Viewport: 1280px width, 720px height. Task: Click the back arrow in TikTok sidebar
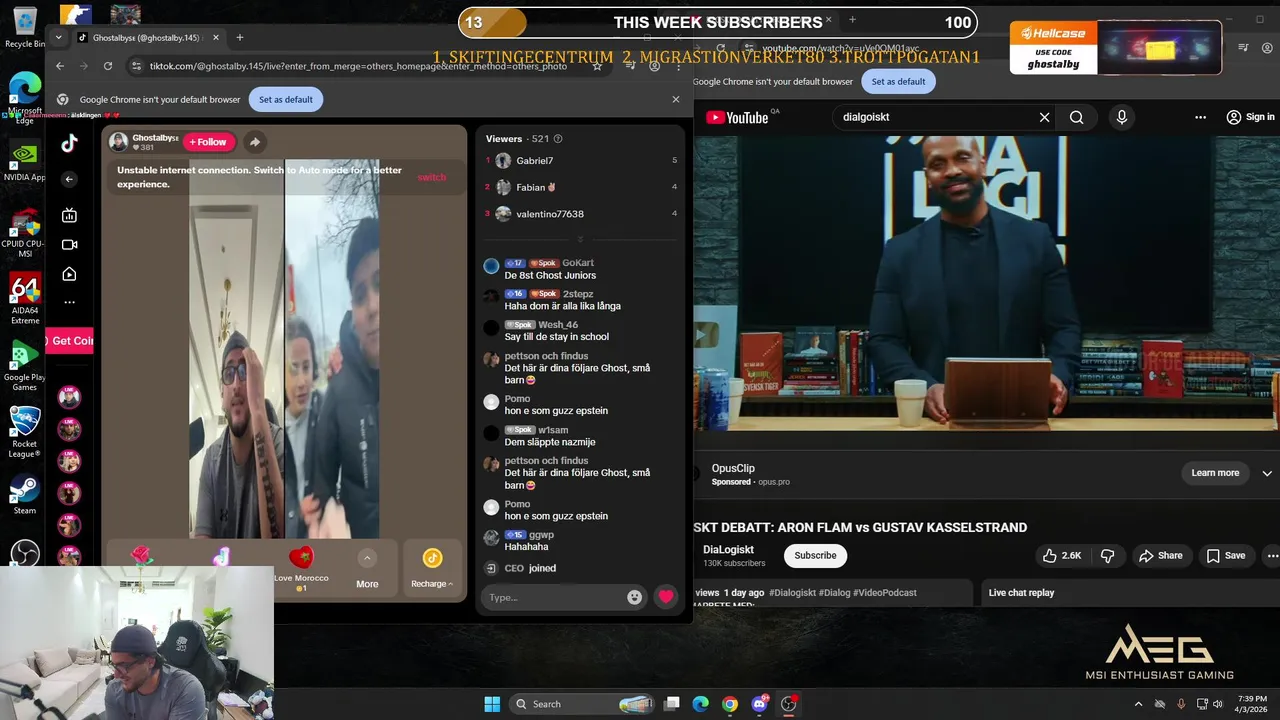pos(69,180)
